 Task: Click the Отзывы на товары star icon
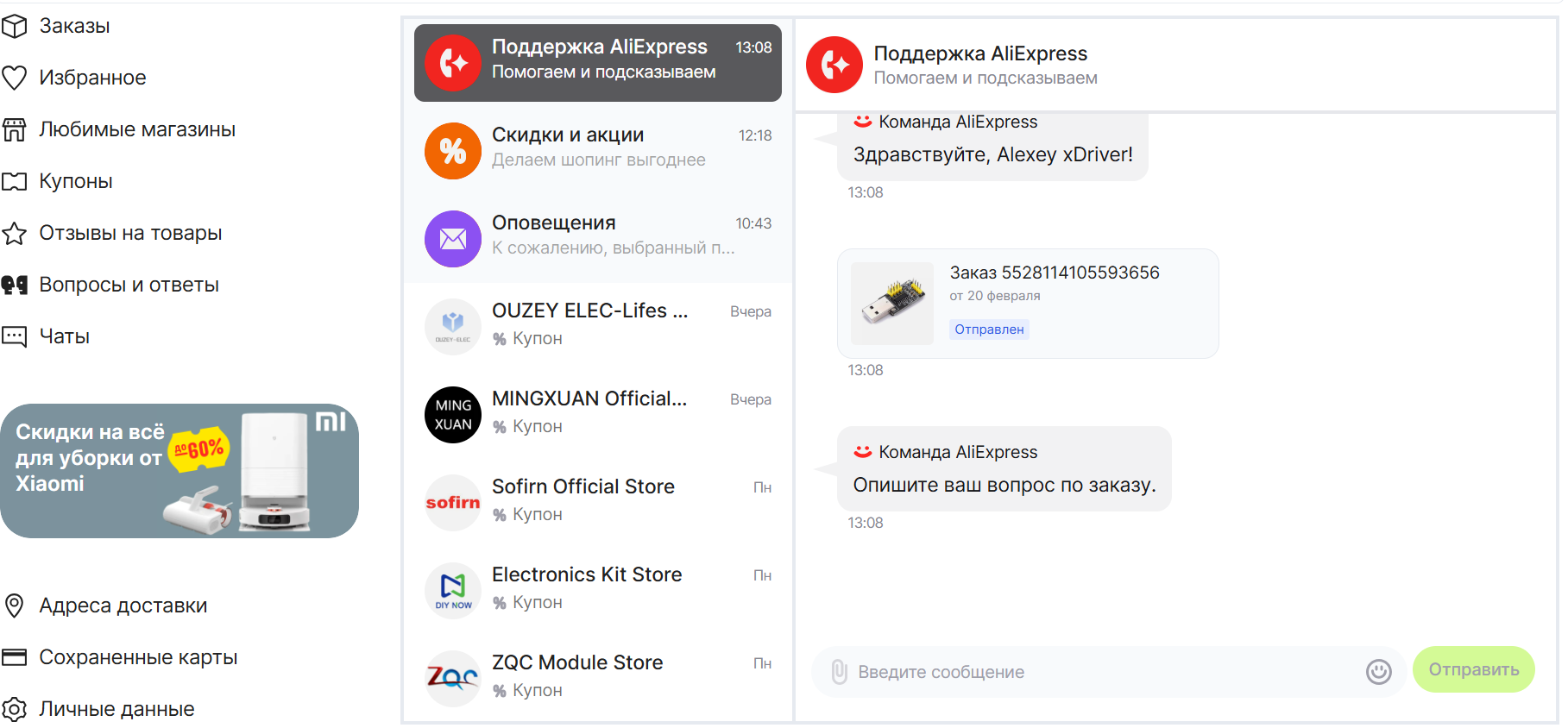pos(15,233)
